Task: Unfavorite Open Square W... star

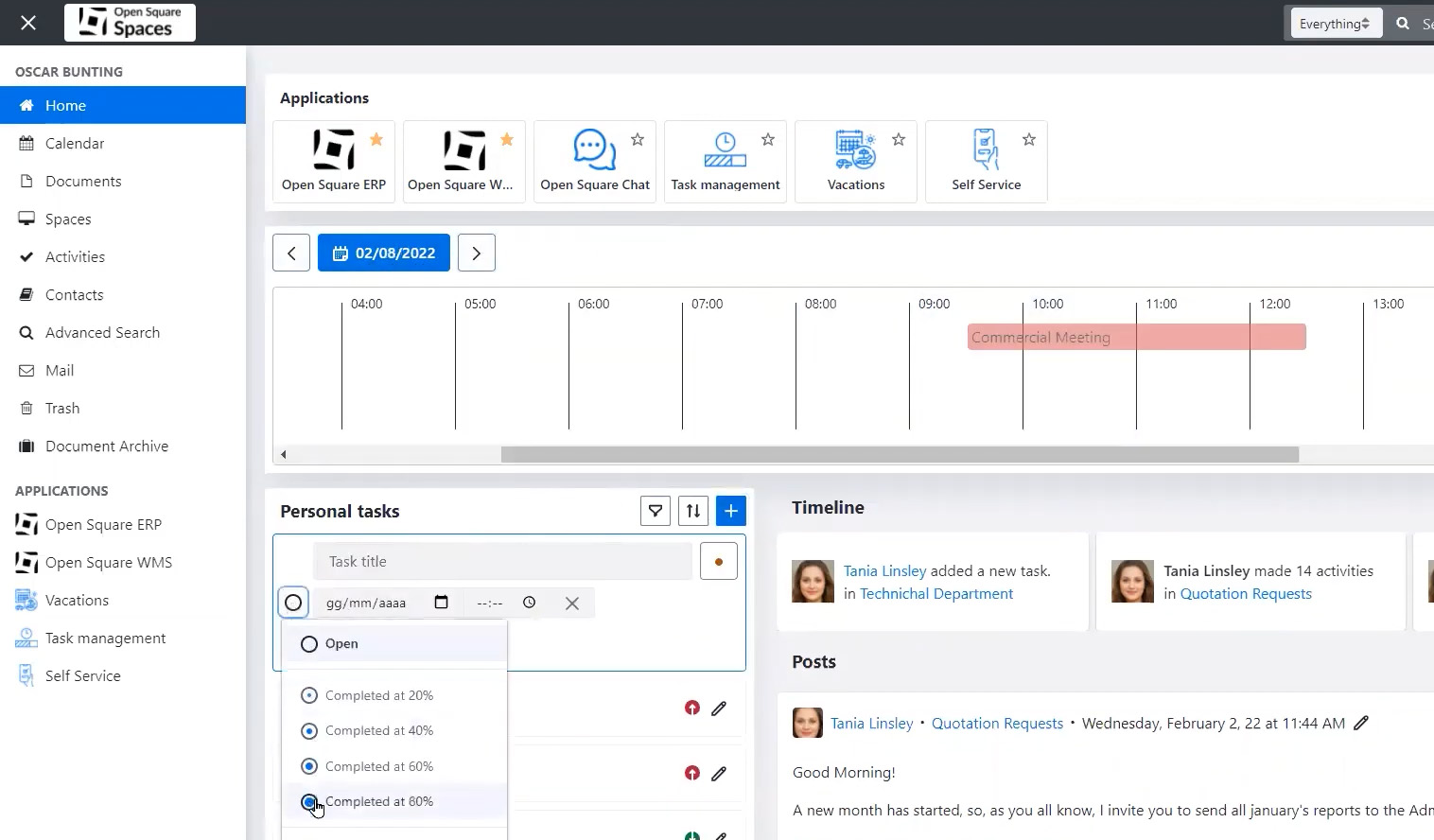Action: [507, 140]
